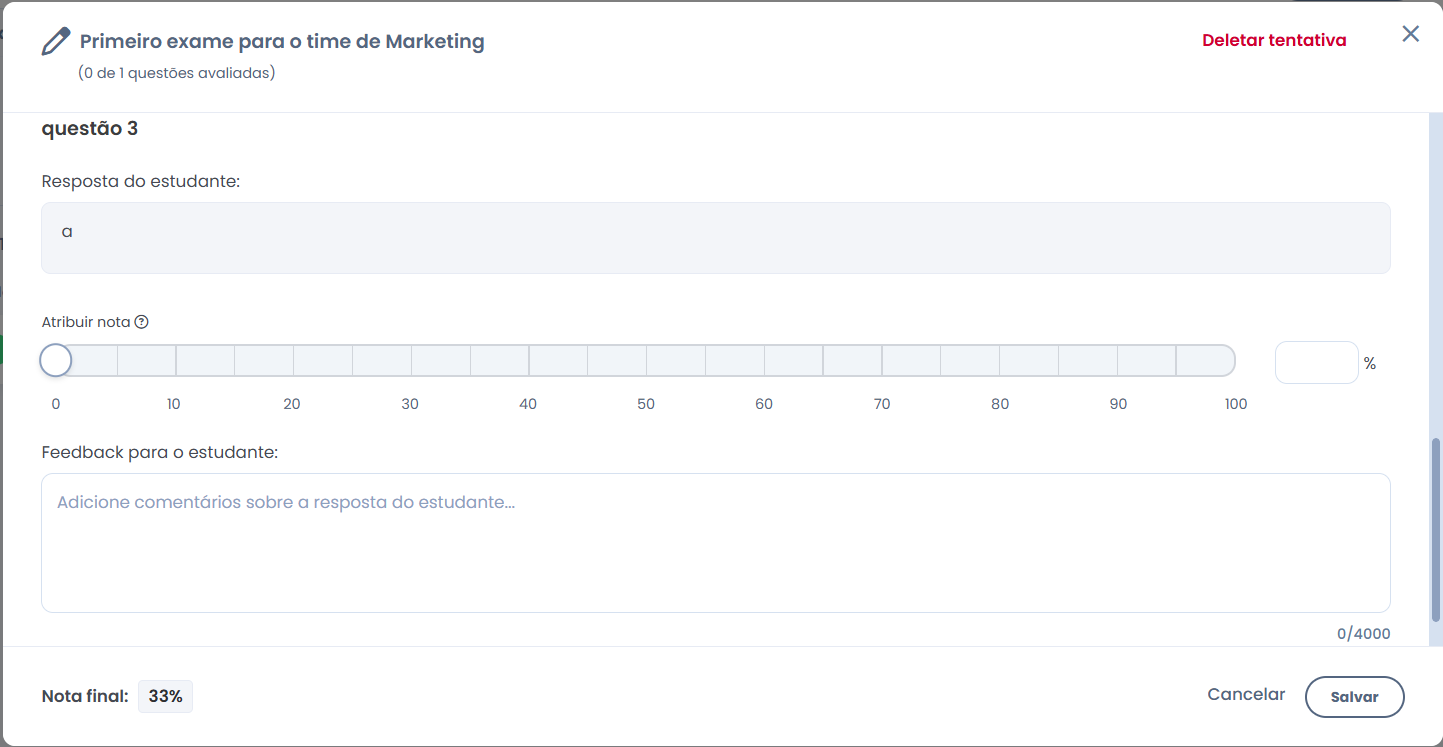Set the grade slider to the 70 mark
The width and height of the screenshot is (1443, 747).
(882, 360)
